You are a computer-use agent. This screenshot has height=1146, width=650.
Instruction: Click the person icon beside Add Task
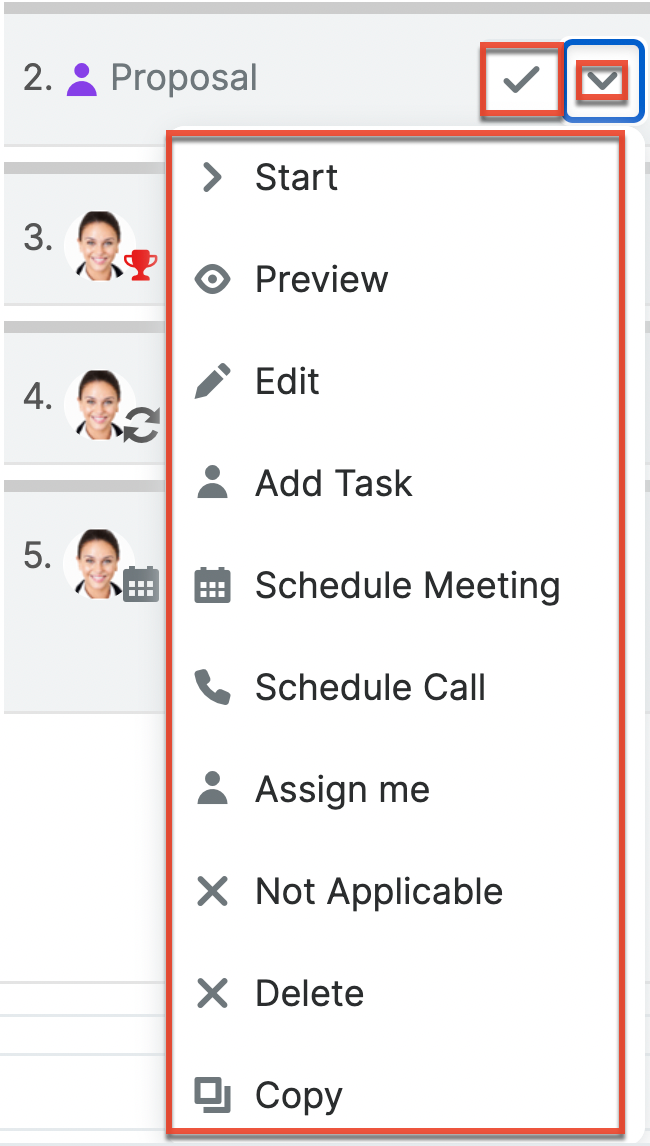click(212, 484)
